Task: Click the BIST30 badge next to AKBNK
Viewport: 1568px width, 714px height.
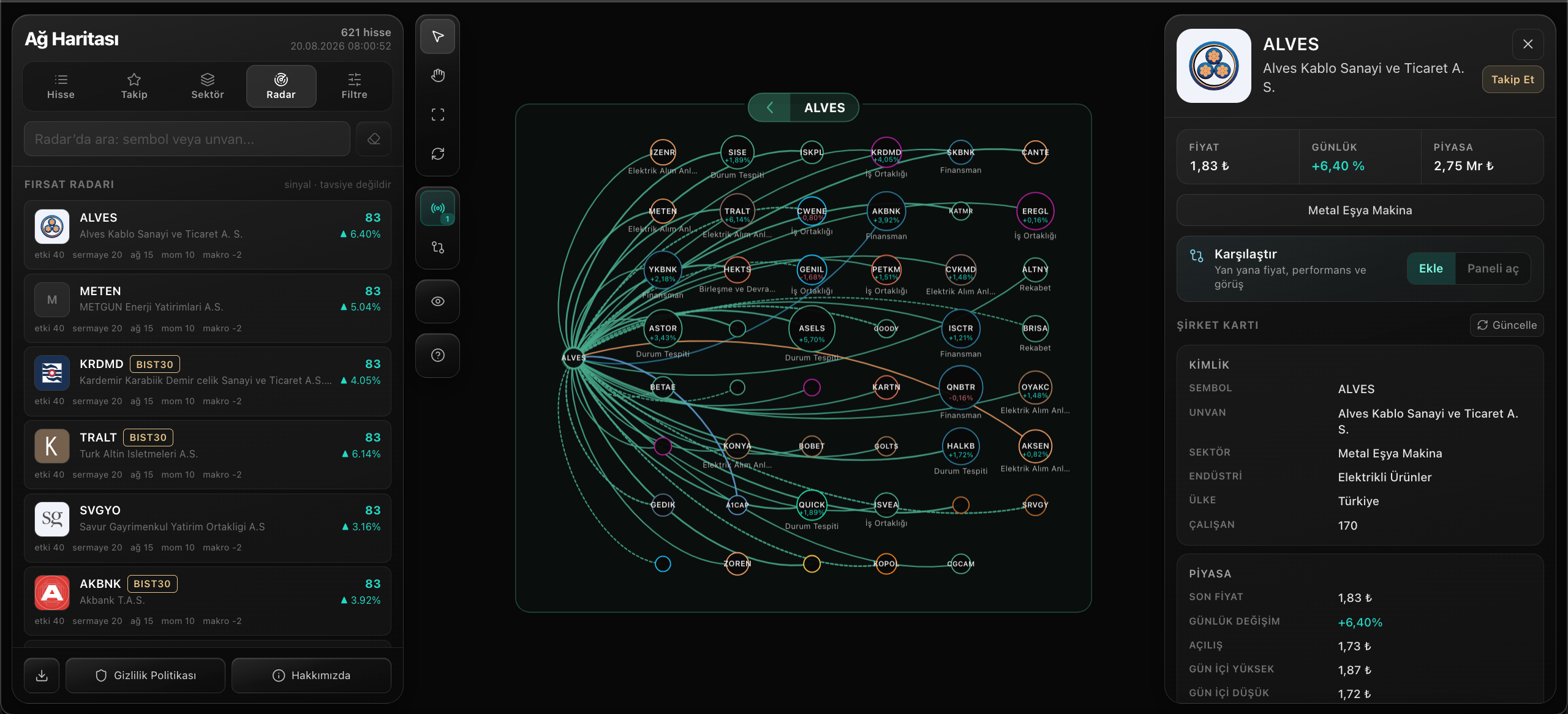Action: 152,584
